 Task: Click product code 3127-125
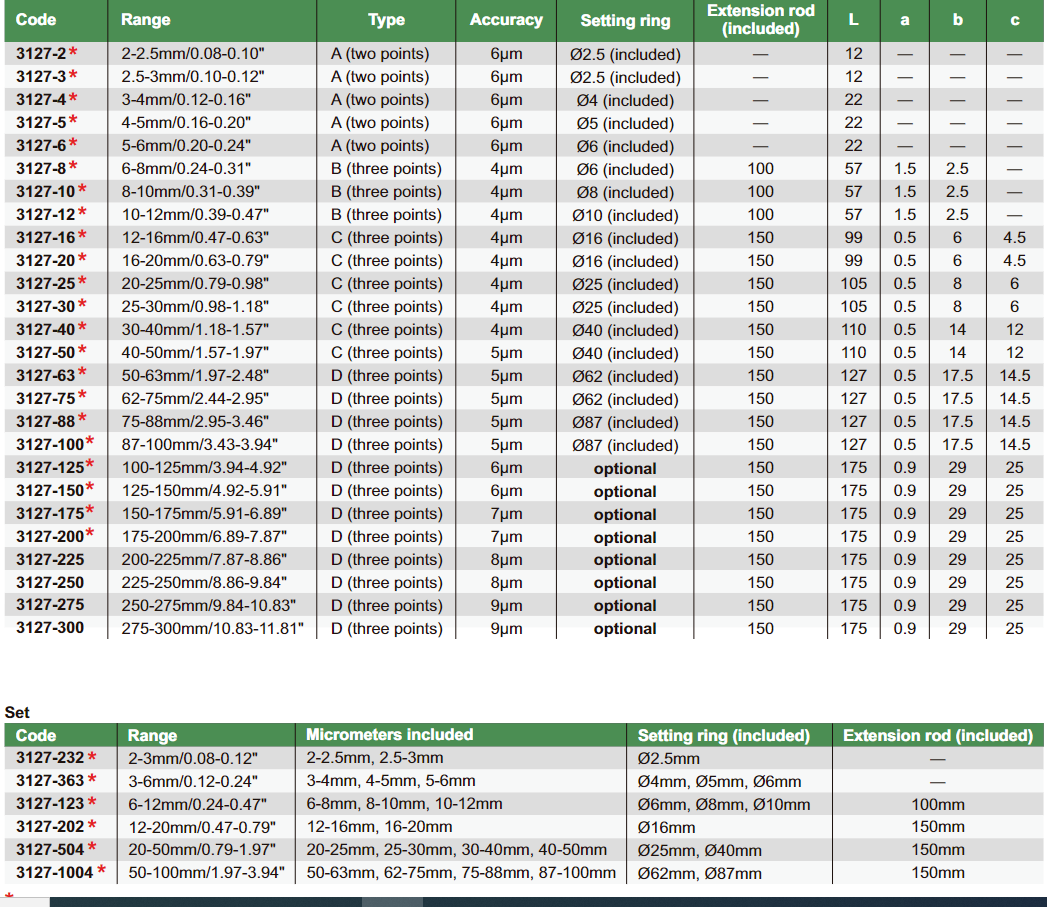point(50,467)
